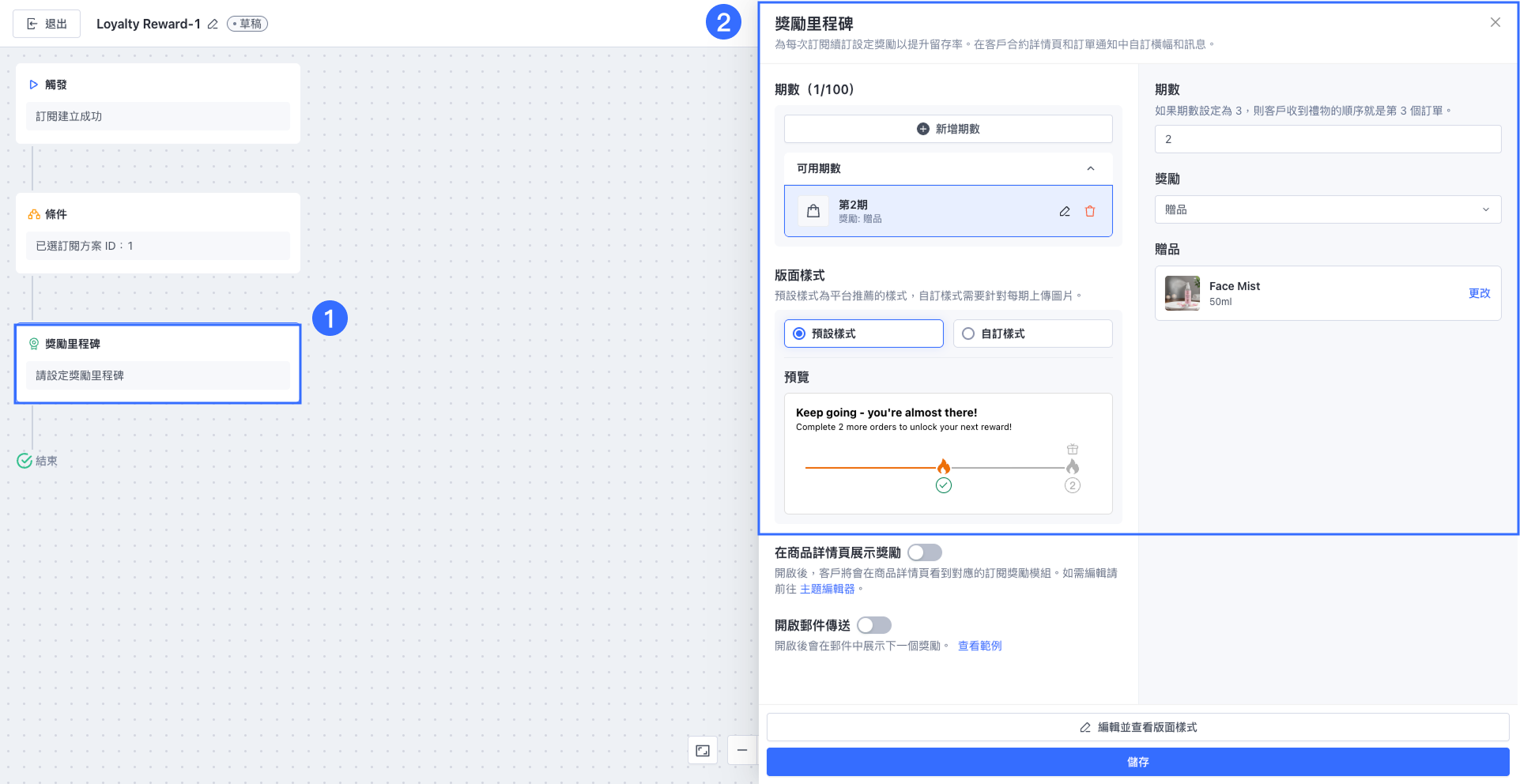Viewport: 1520px width, 784px height.
Task: Close the 獎勵里程碑 panel with X
Action: (1495, 23)
